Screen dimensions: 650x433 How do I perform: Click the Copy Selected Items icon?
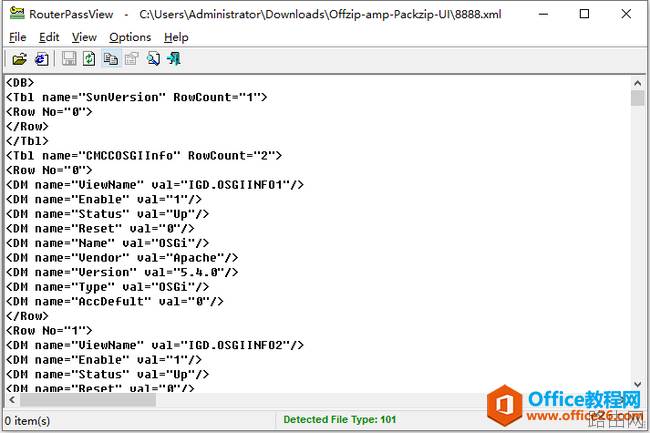point(111,59)
